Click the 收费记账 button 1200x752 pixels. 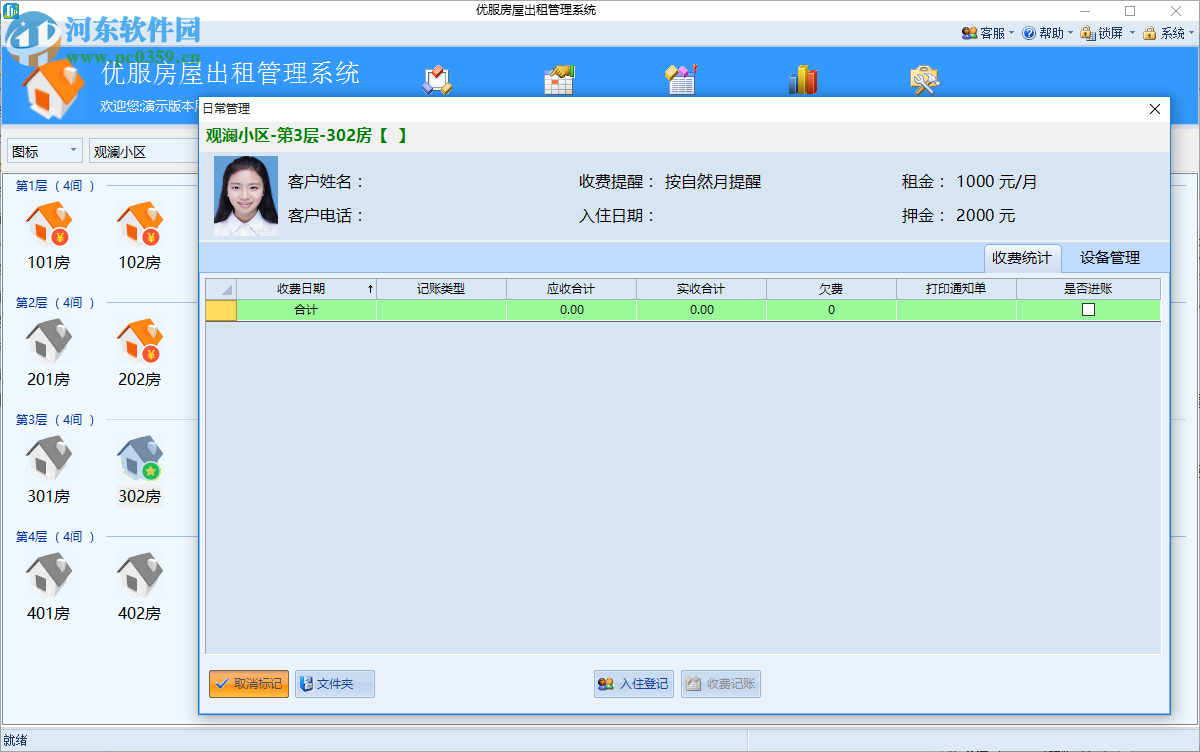pos(721,684)
